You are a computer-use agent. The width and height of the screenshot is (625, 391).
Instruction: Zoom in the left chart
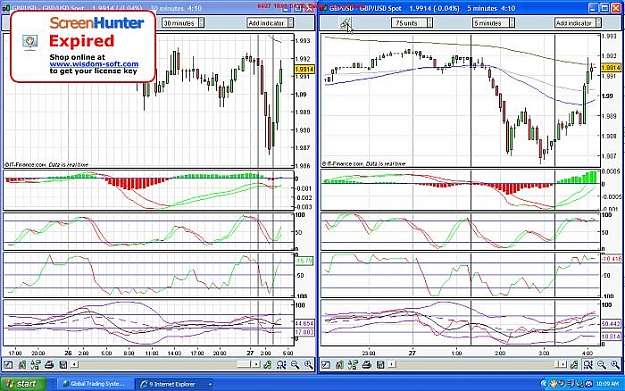pos(309,364)
